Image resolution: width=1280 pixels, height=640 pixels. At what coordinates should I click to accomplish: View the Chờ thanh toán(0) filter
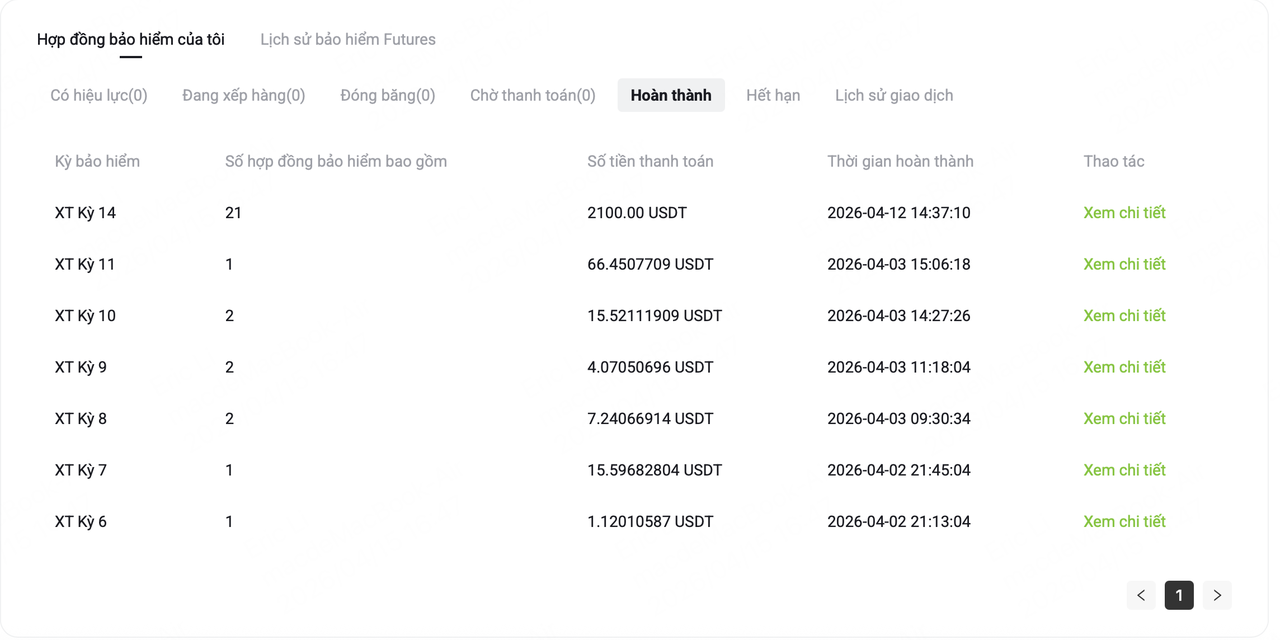point(533,96)
